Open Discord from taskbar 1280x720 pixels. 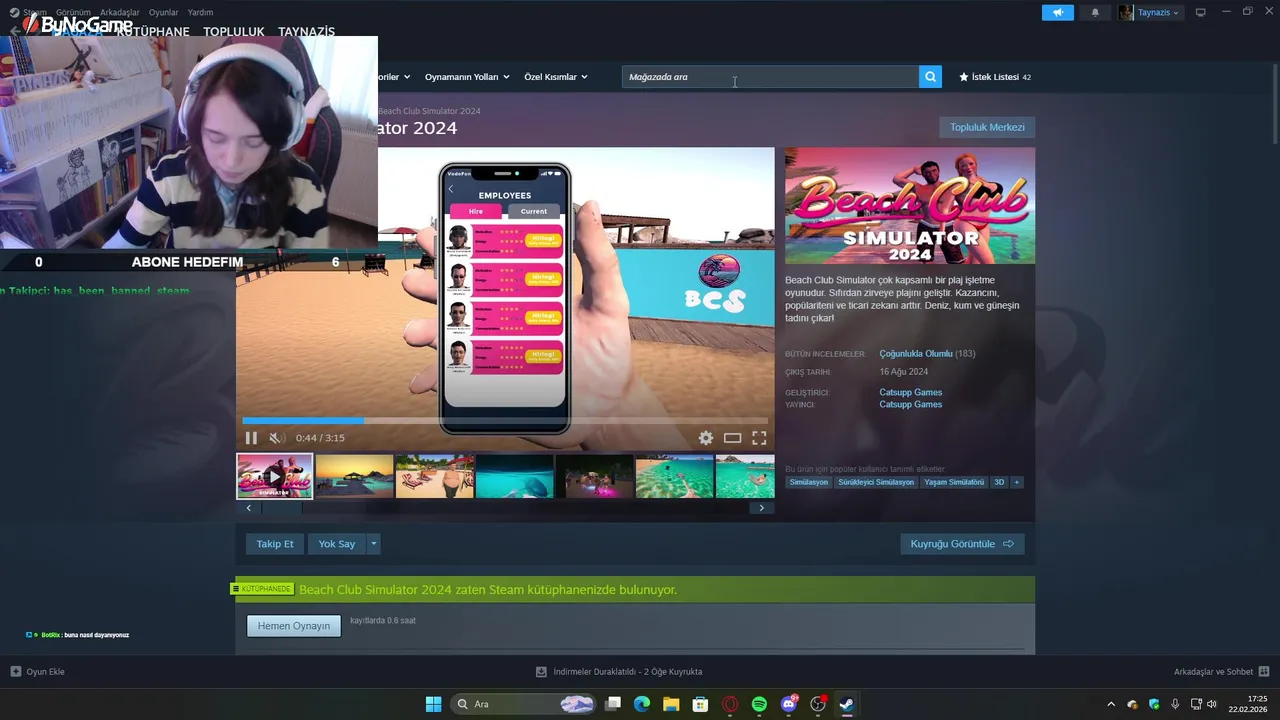pos(789,704)
